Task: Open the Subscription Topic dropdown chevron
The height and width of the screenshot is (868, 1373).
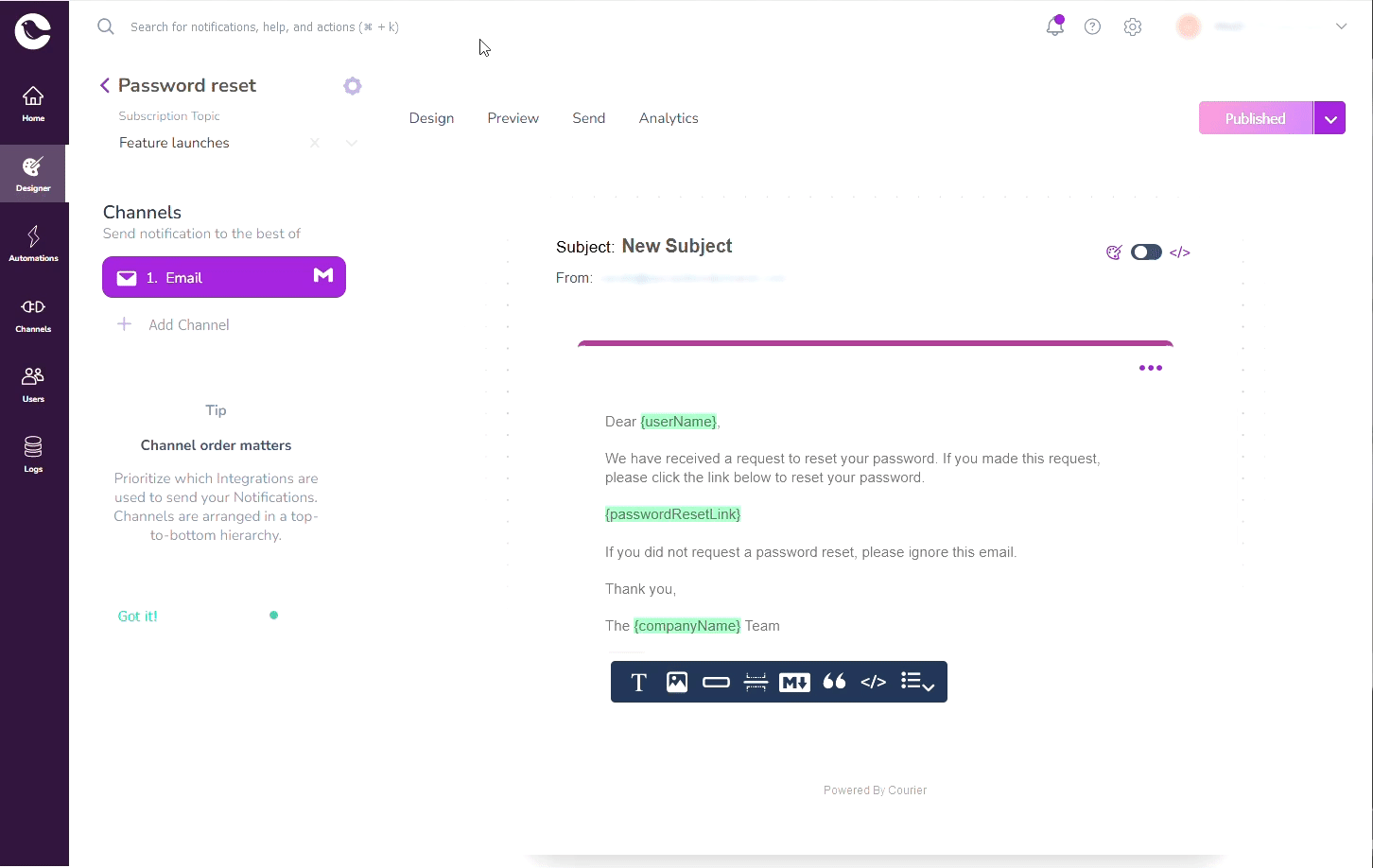Action: click(x=351, y=143)
